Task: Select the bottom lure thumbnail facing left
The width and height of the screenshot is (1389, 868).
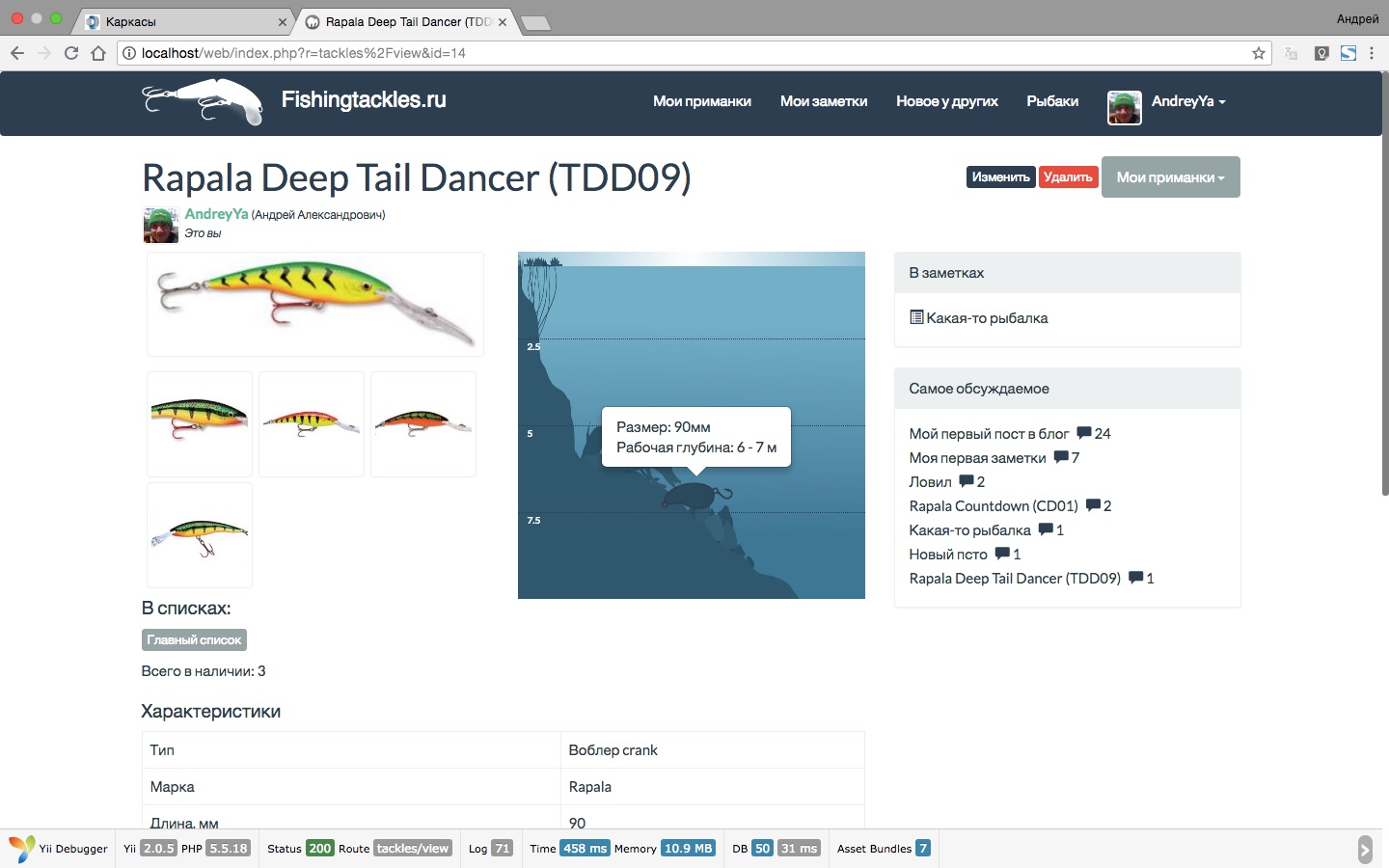Action: [200, 535]
